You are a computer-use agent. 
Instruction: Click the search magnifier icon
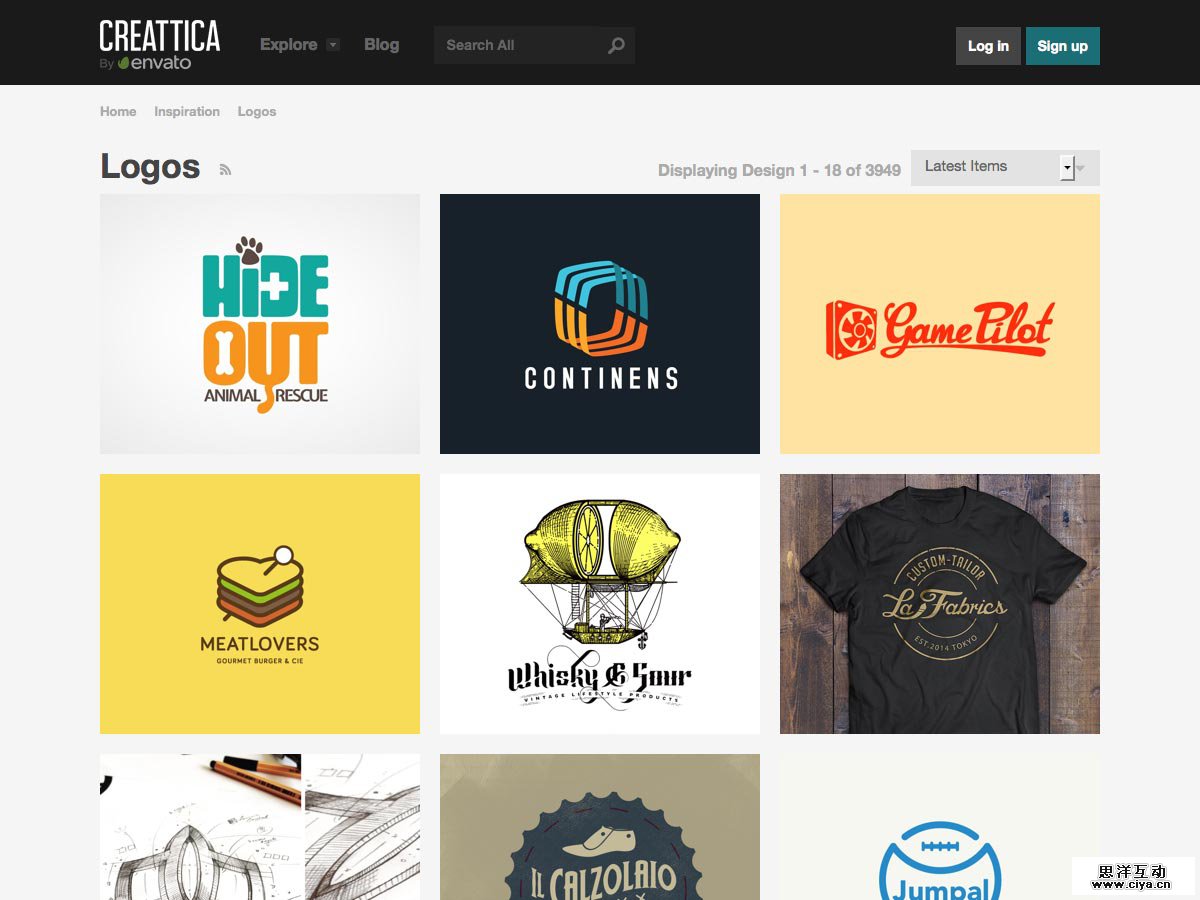click(617, 45)
